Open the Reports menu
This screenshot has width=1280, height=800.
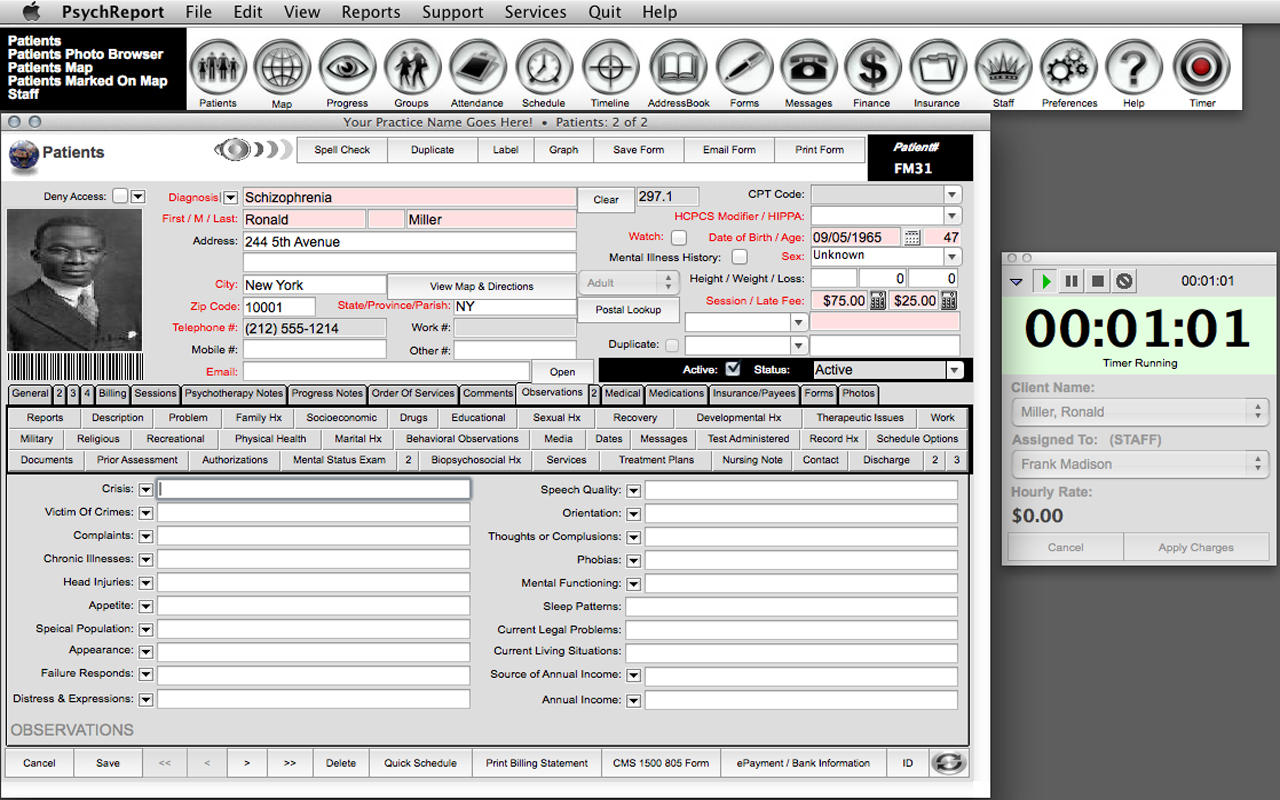[x=371, y=12]
